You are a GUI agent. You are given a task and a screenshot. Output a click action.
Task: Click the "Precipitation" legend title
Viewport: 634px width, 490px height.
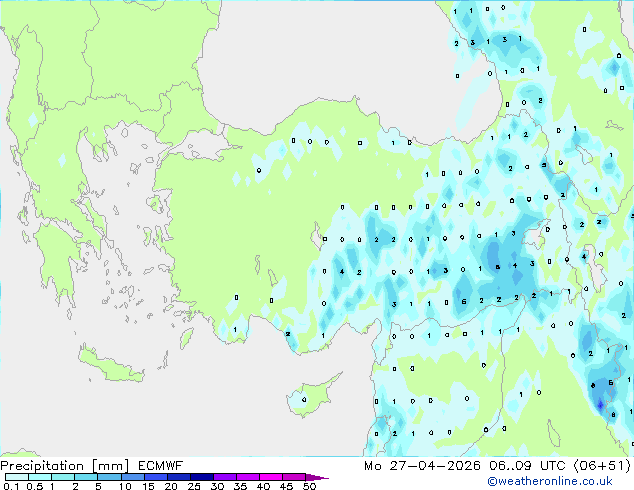coord(42,466)
